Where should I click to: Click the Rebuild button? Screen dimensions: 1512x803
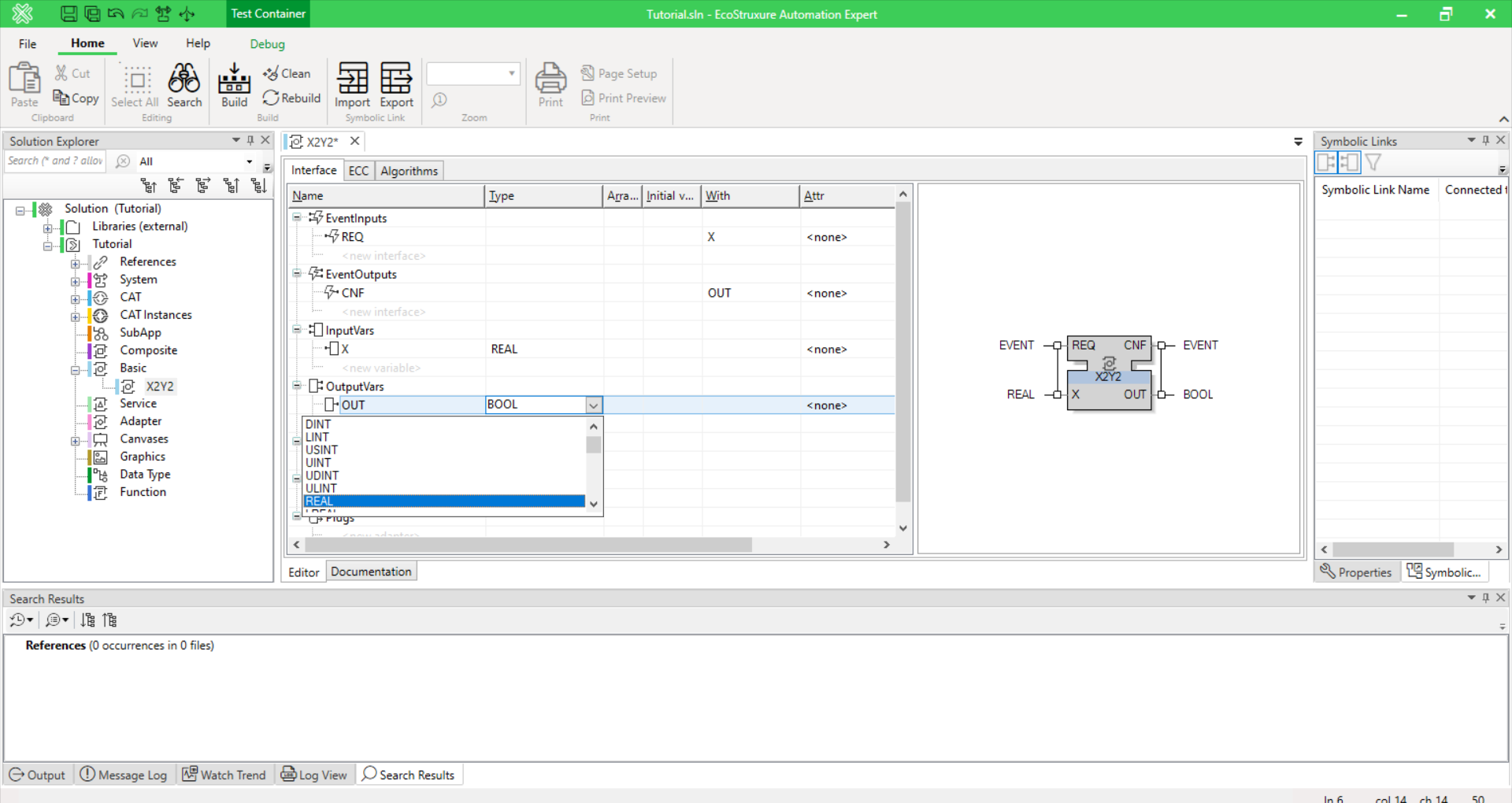click(291, 98)
